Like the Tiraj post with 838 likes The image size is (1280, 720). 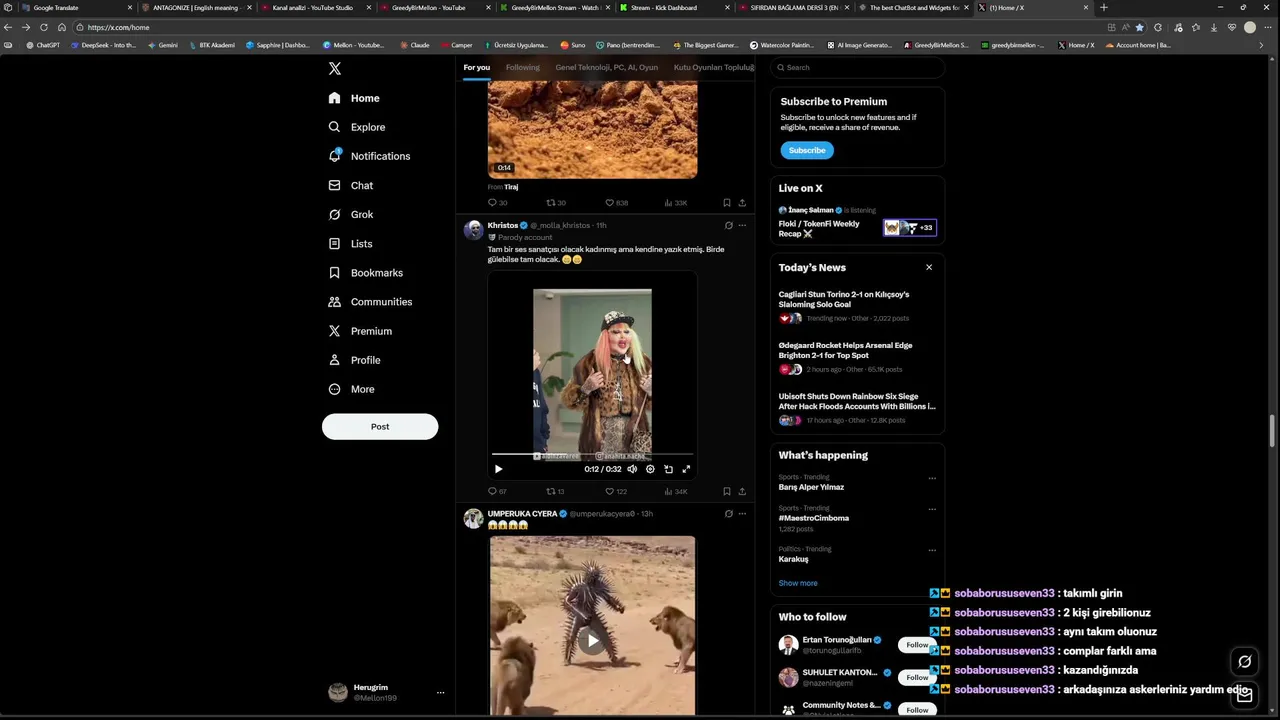click(x=616, y=202)
